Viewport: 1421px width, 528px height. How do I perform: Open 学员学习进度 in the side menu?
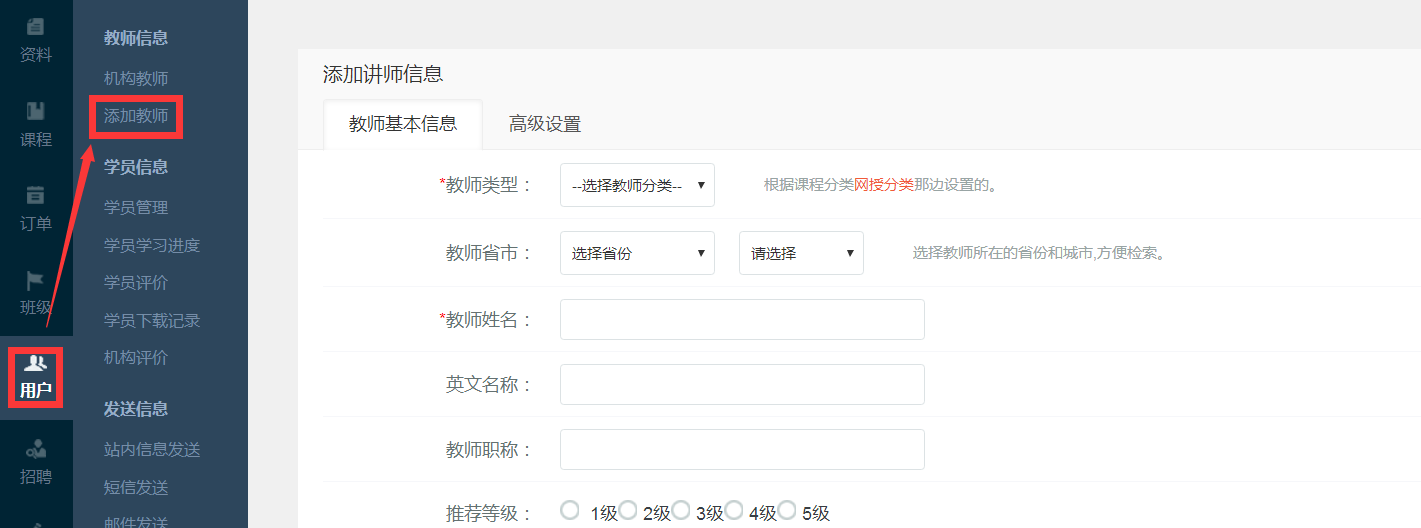(x=152, y=245)
